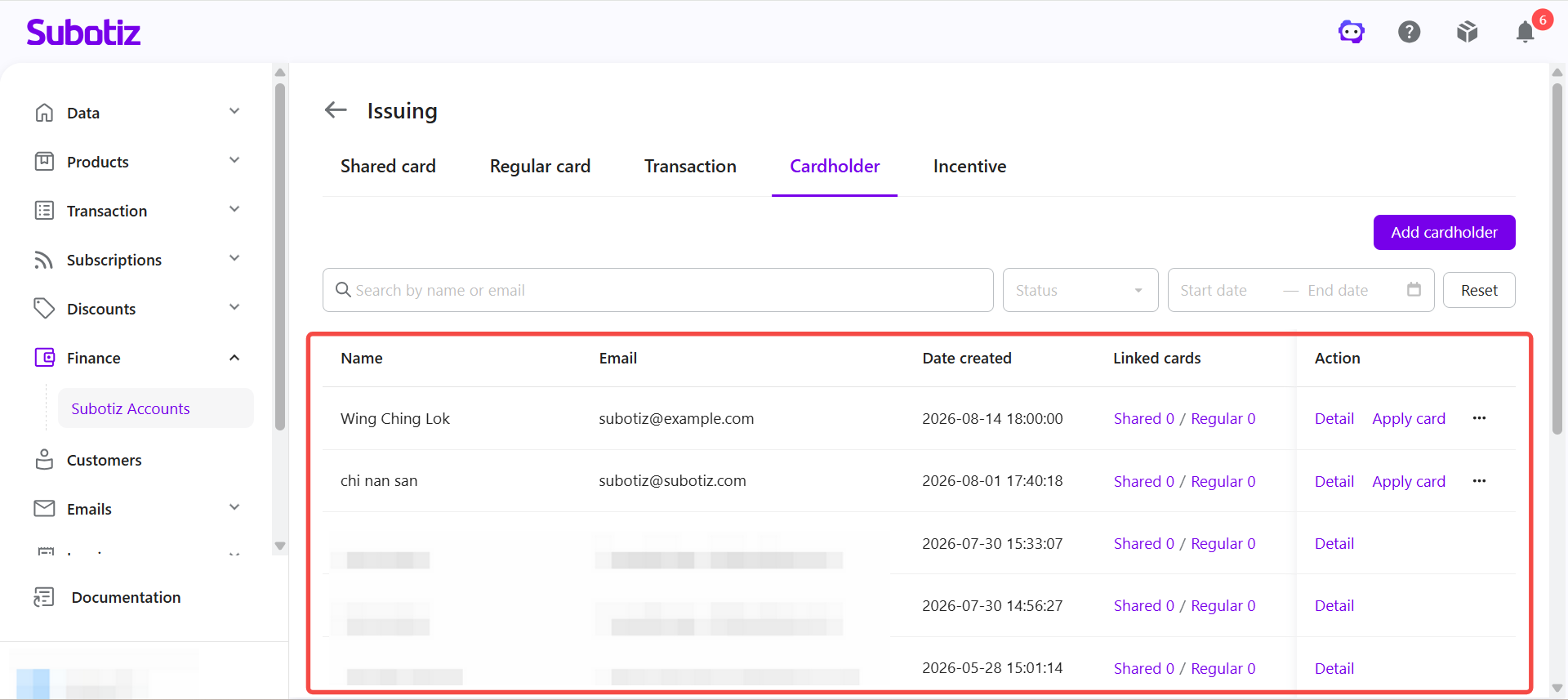Click the Data home icon in sidebar
This screenshot has height=700, width=1568.
(44, 113)
